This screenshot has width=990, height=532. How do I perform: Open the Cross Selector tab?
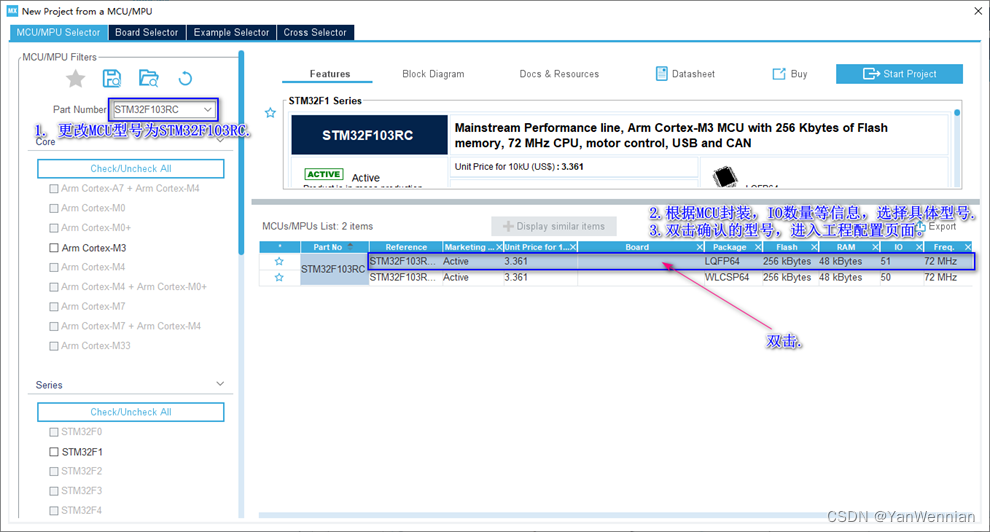314,32
